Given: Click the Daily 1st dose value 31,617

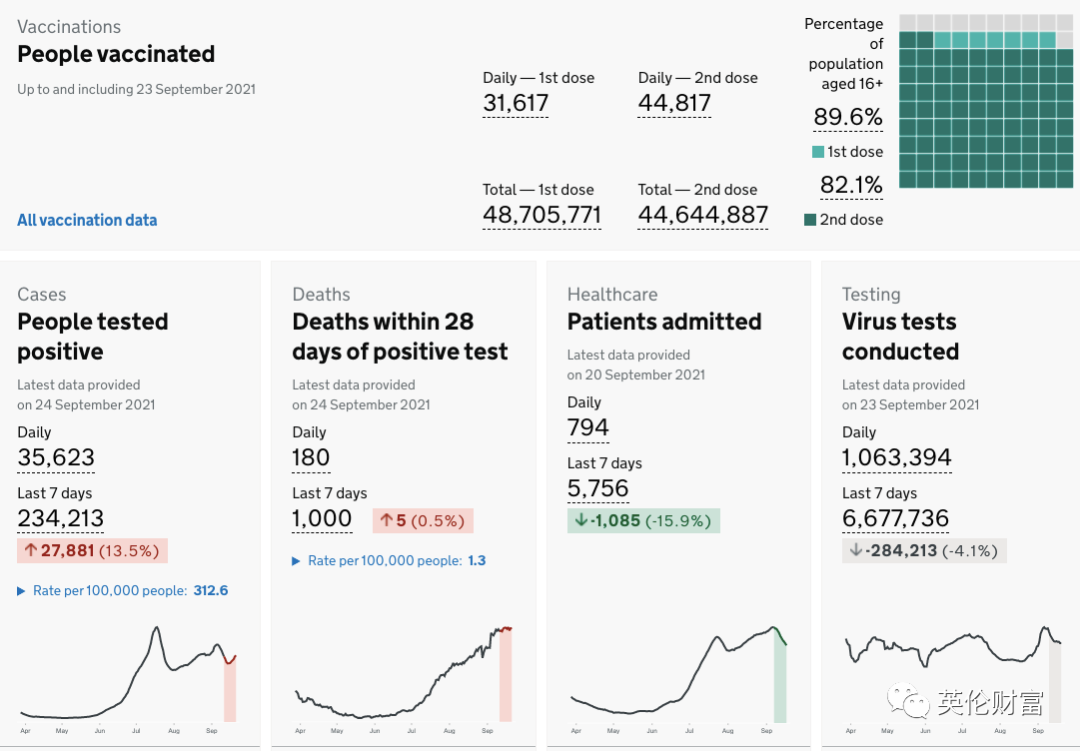Looking at the screenshot, I should 515,103.
